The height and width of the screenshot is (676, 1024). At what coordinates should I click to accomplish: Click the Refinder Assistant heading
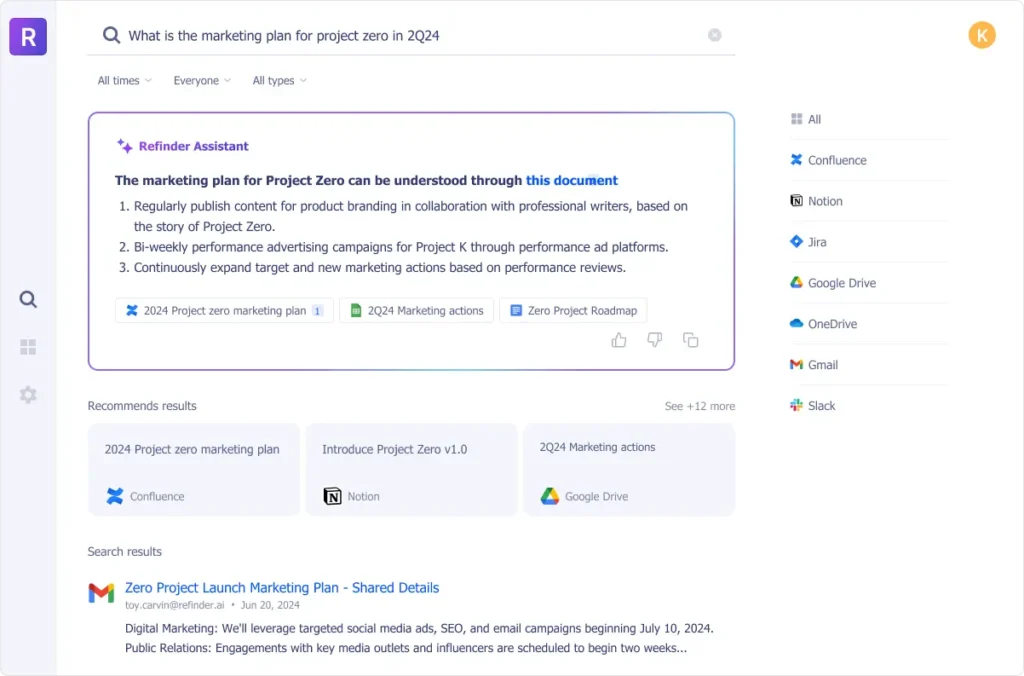(x=193, y=146)
